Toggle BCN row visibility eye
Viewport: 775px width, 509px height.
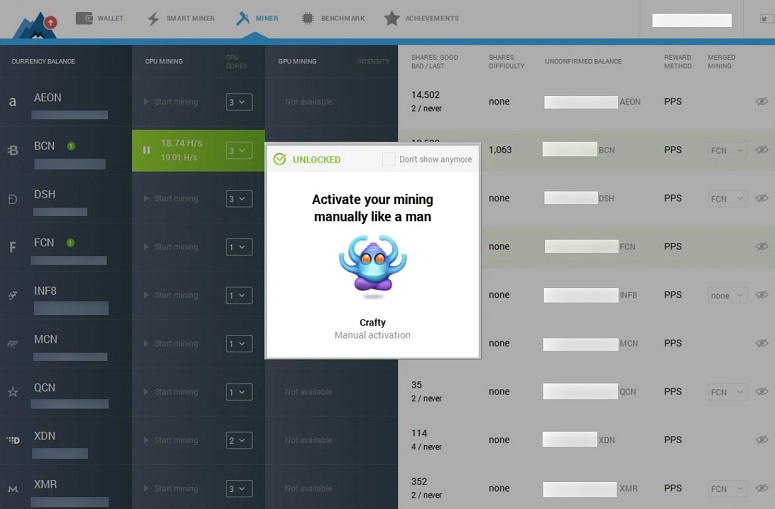coord(762,150)
